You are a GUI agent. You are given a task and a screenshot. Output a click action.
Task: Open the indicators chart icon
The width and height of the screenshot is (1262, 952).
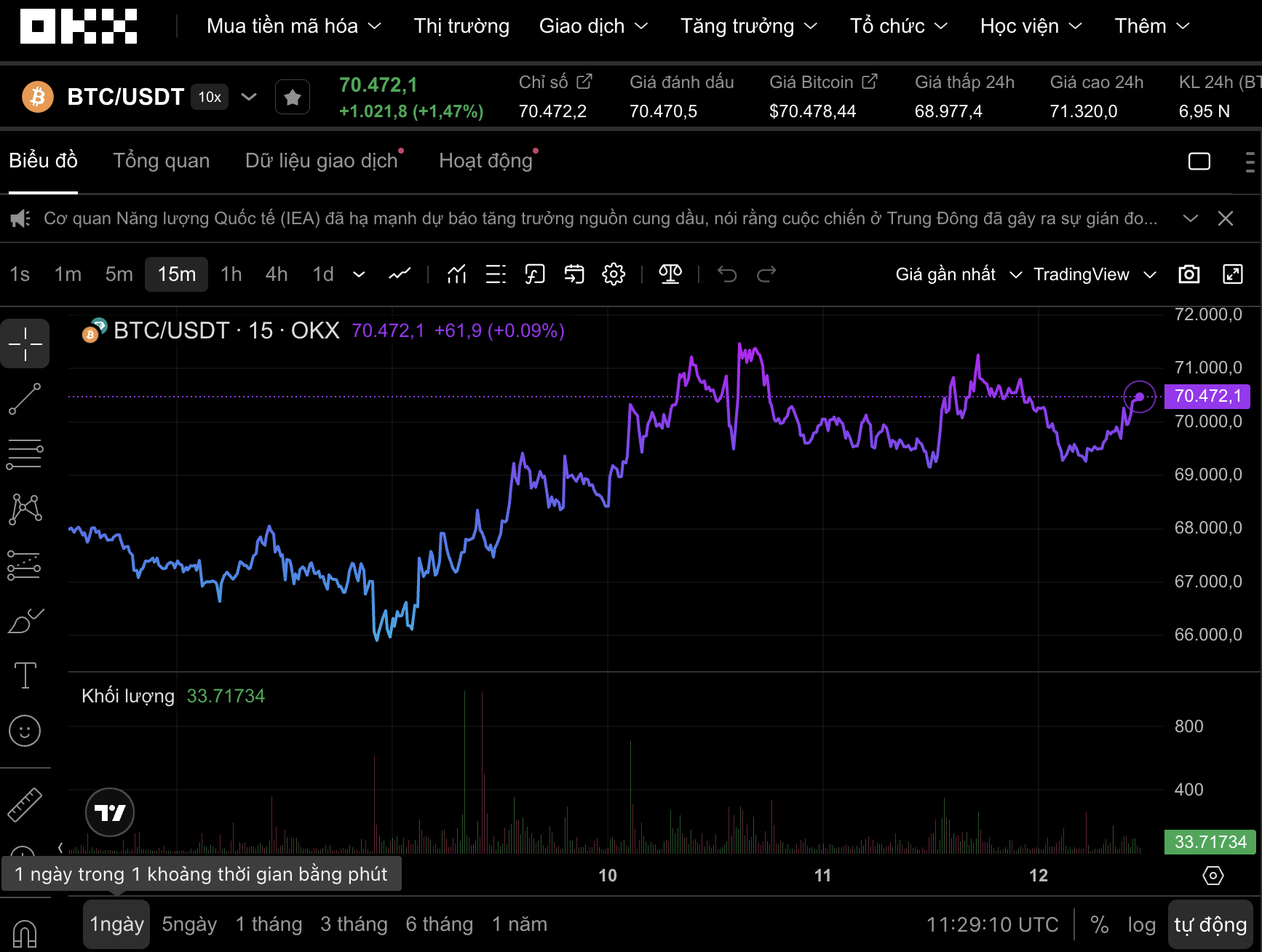pyautogui.click(x=456, y=274)
